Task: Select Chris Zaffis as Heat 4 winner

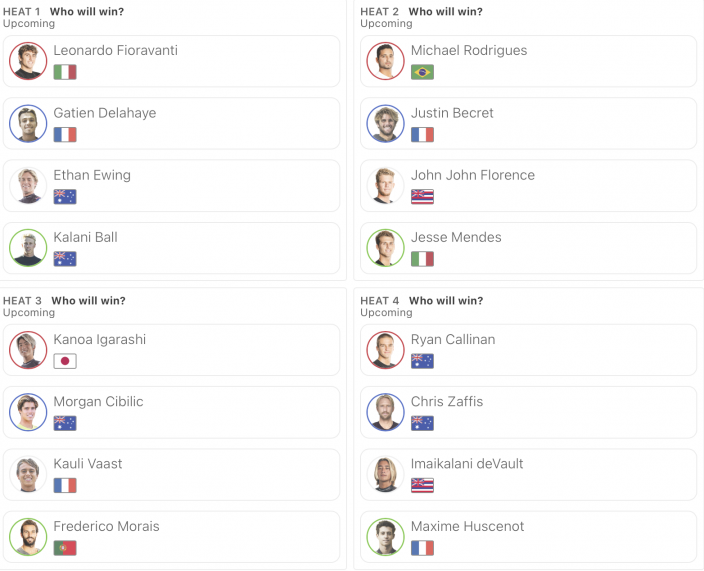Action: pos(528,413)
